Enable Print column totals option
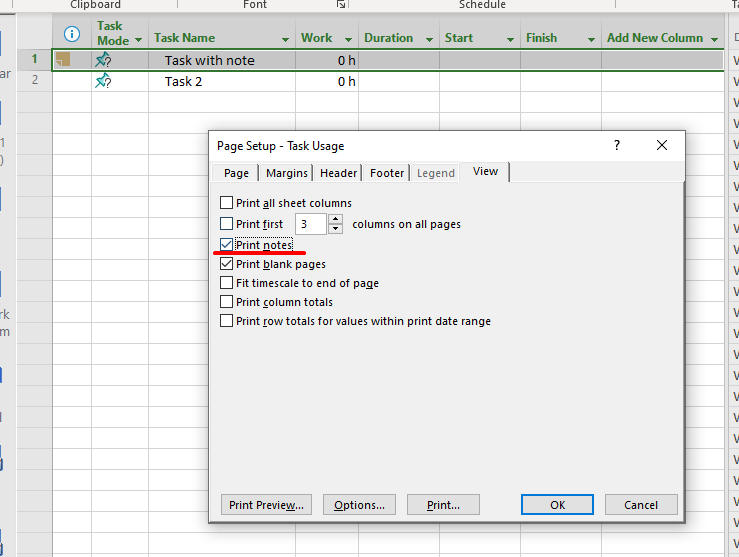739x557 pixels. tap(226, 302)
